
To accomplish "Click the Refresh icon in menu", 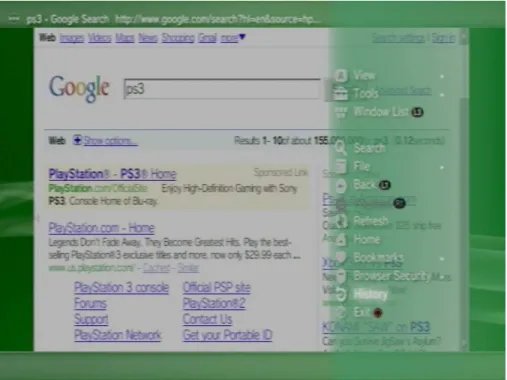I will tap(341, 221).
